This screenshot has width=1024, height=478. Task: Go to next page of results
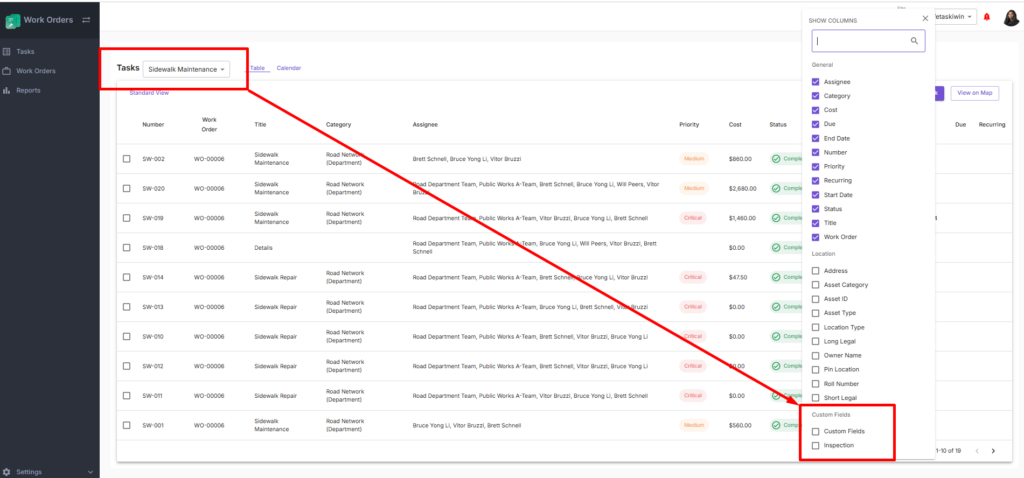993,451
